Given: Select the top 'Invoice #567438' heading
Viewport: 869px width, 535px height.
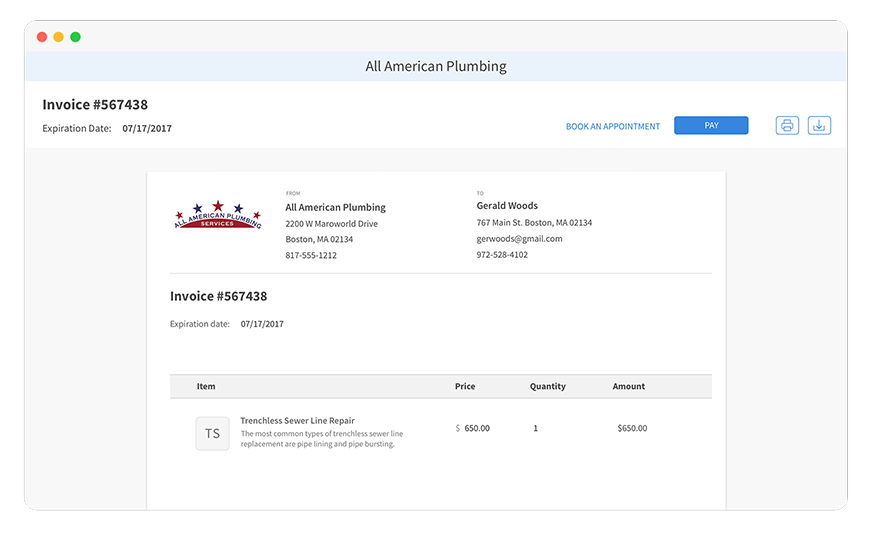Looking at the screenshot, I should [95, 105].
